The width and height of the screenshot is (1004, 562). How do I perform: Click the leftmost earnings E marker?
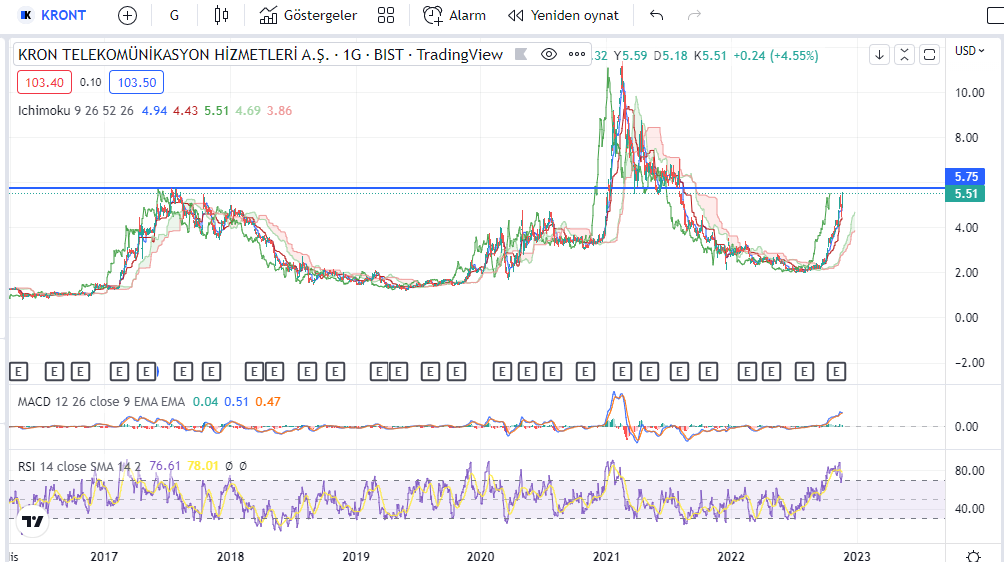19,371
